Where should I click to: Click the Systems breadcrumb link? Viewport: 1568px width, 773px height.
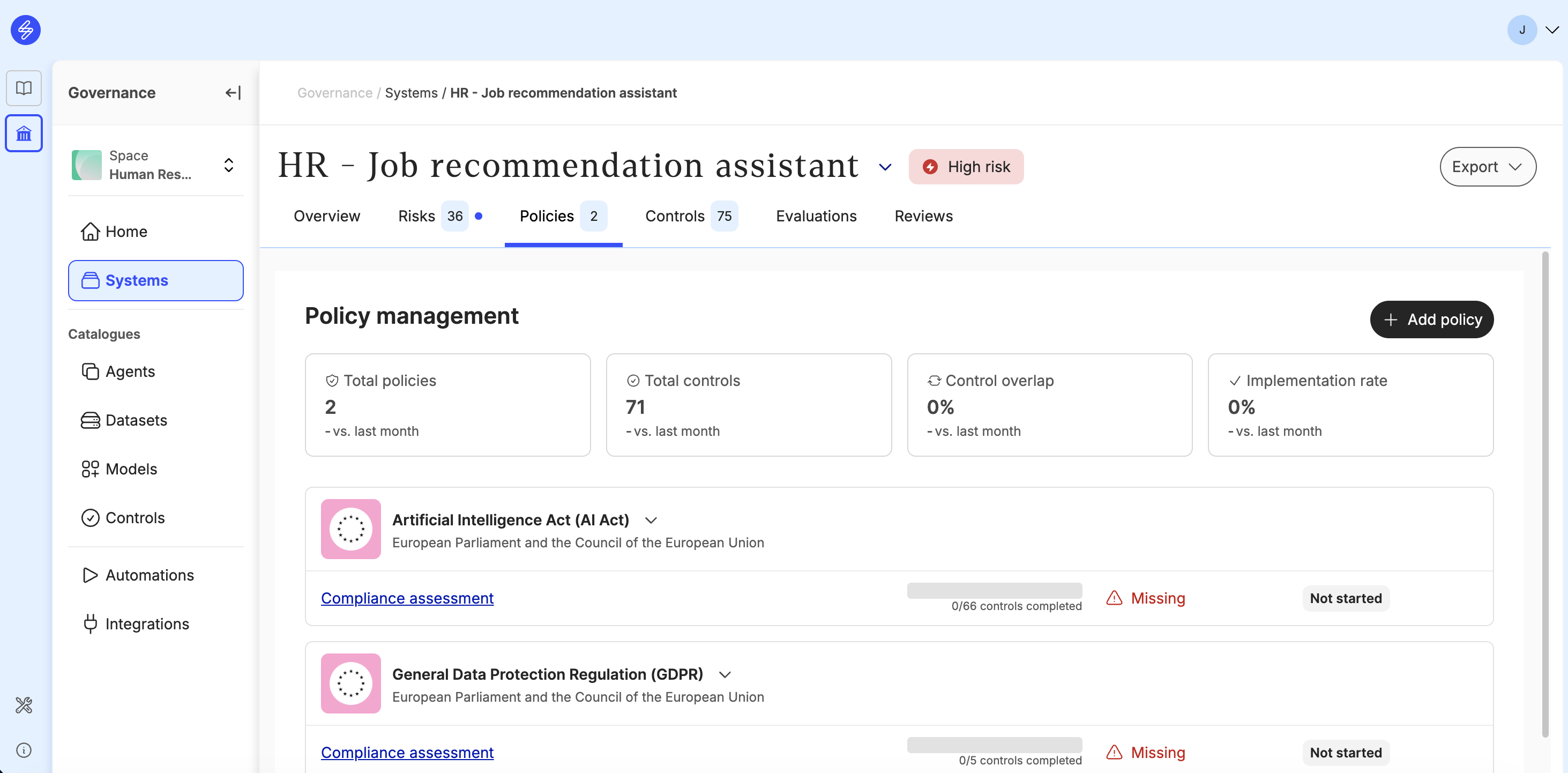pos(411,93)
